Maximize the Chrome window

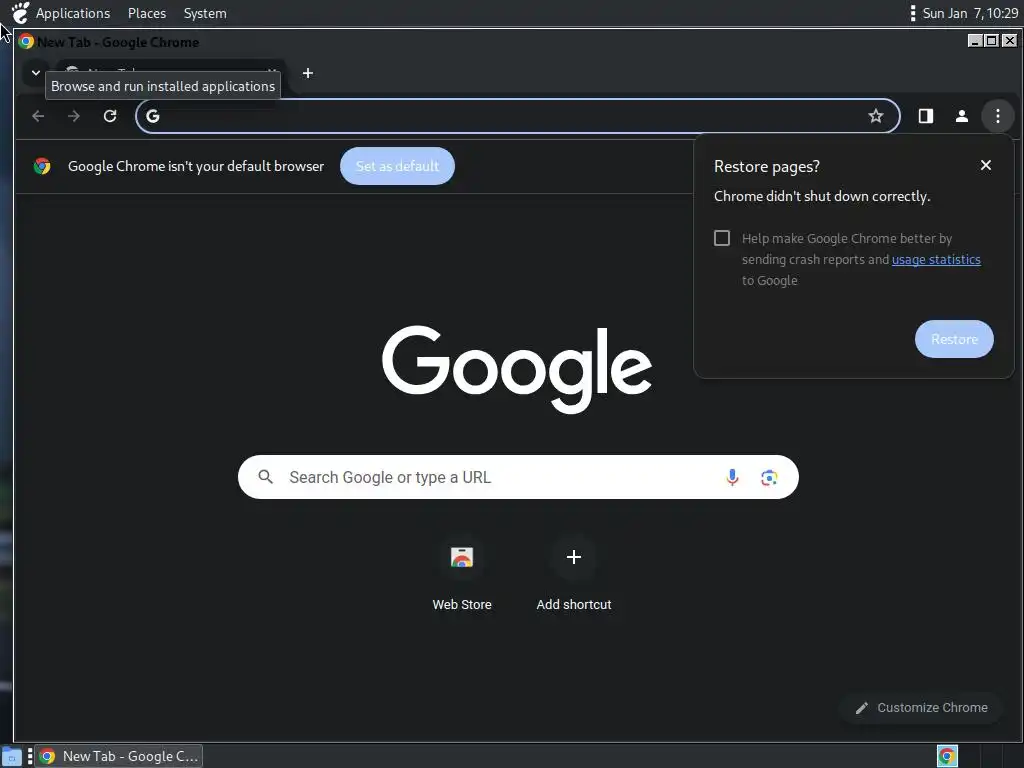click(991, 40)
